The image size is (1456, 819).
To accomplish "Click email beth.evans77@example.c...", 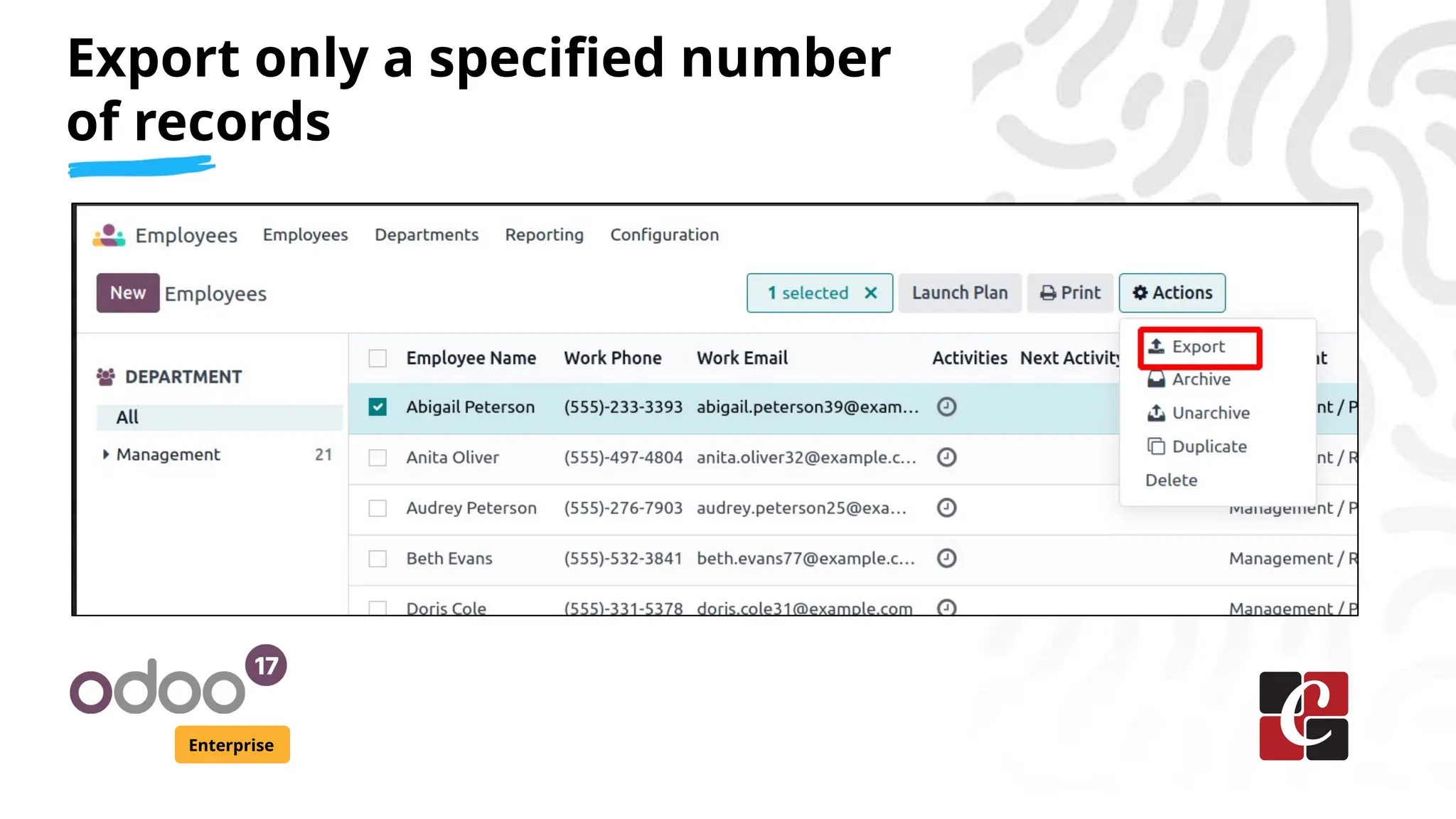I will point(805,558).
